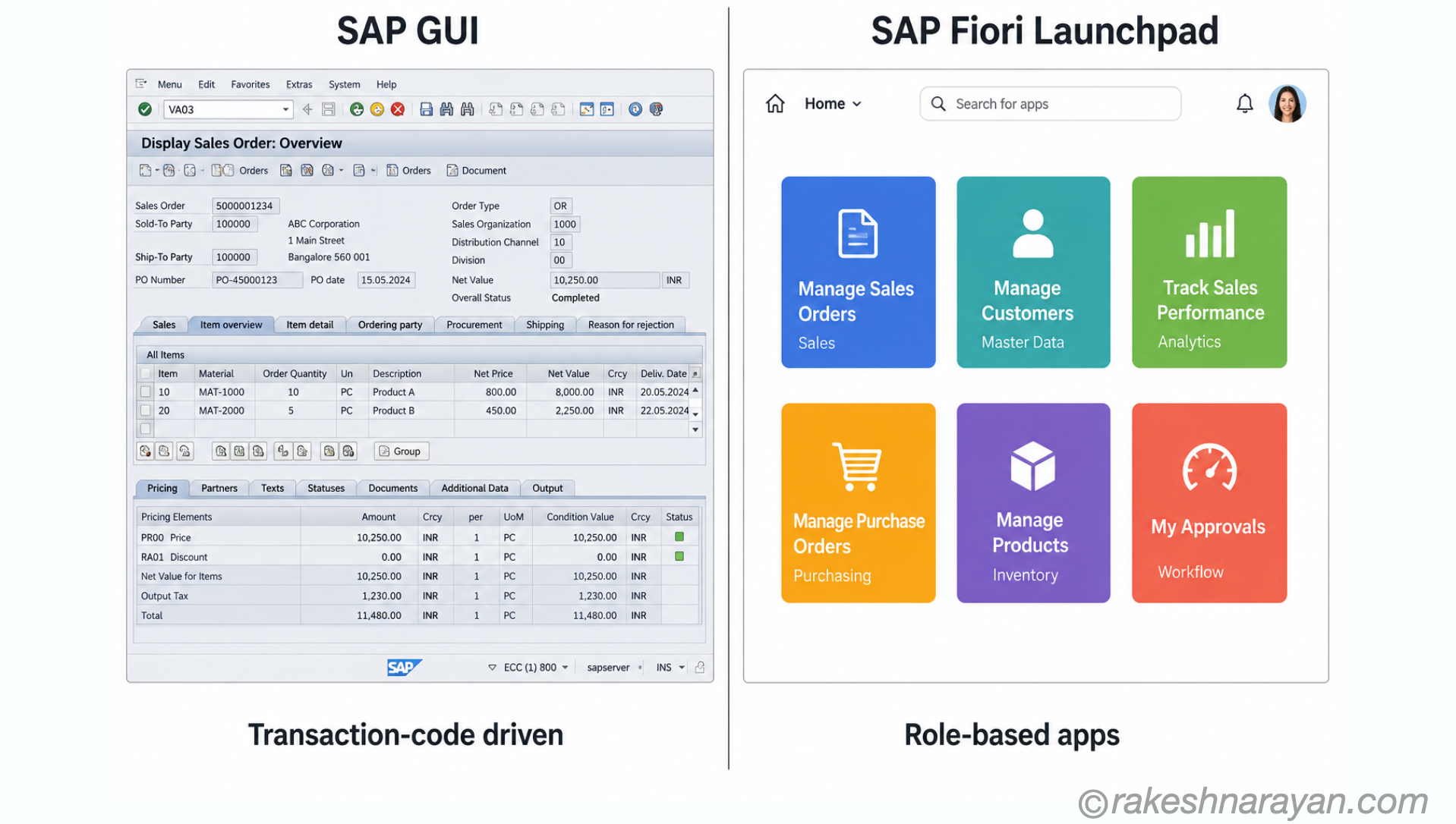This screenshot has height=824, width=1456.
Task: Click the yellow Exit circle icon in SAP toolbar
Action: 377,109
